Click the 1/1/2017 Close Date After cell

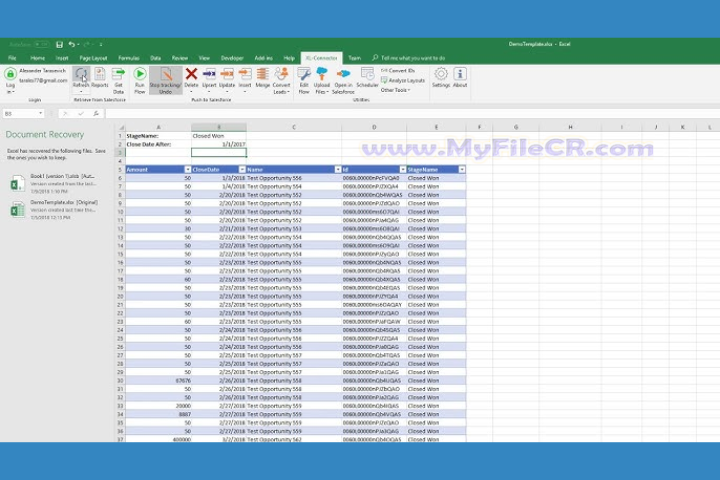click(219, 144)
